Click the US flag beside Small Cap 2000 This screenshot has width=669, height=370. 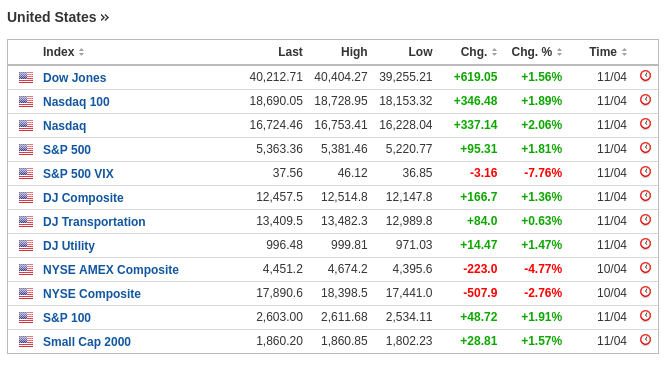pyautogui.click(x=26, y=341)
